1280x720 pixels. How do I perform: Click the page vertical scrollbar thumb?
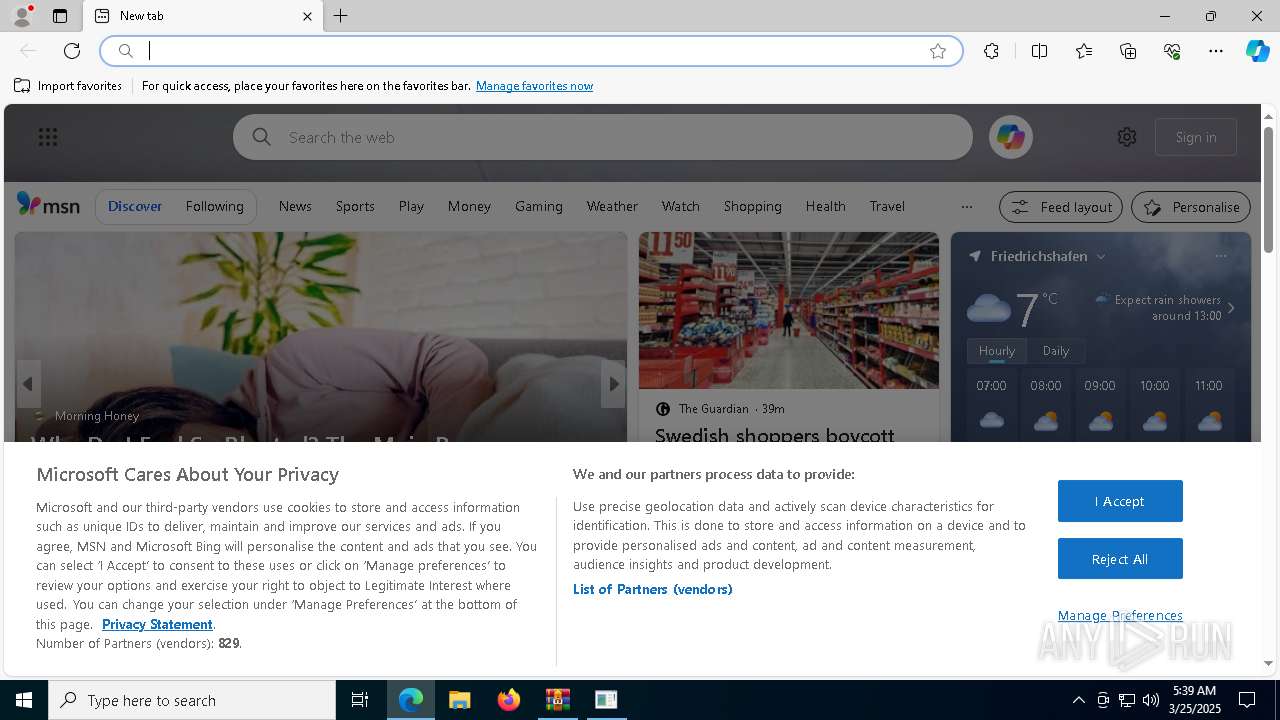[x=1268, y=190]
